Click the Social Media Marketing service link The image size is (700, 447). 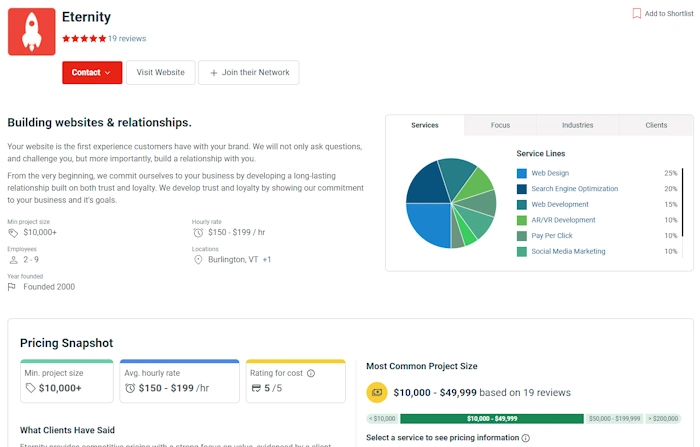568,251
